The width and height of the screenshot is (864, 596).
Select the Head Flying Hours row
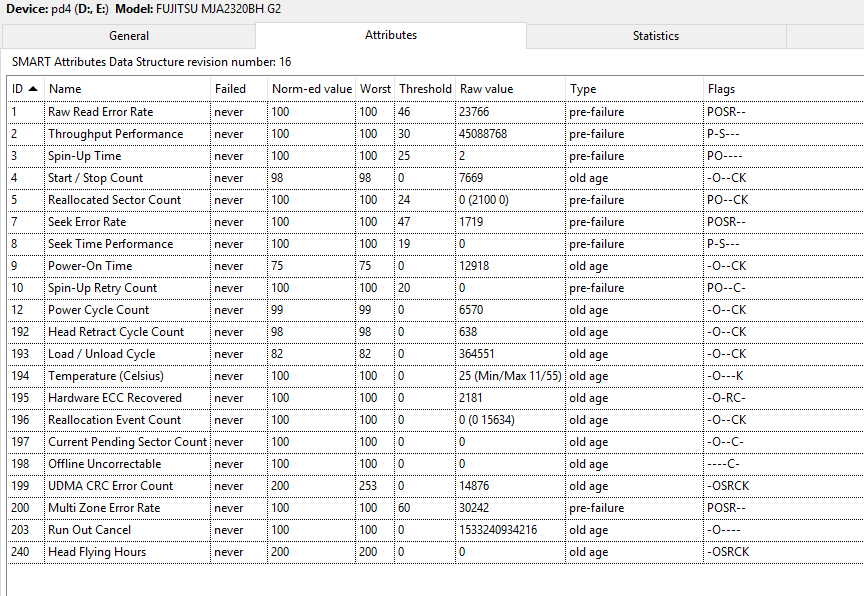(x=436, y=552)
